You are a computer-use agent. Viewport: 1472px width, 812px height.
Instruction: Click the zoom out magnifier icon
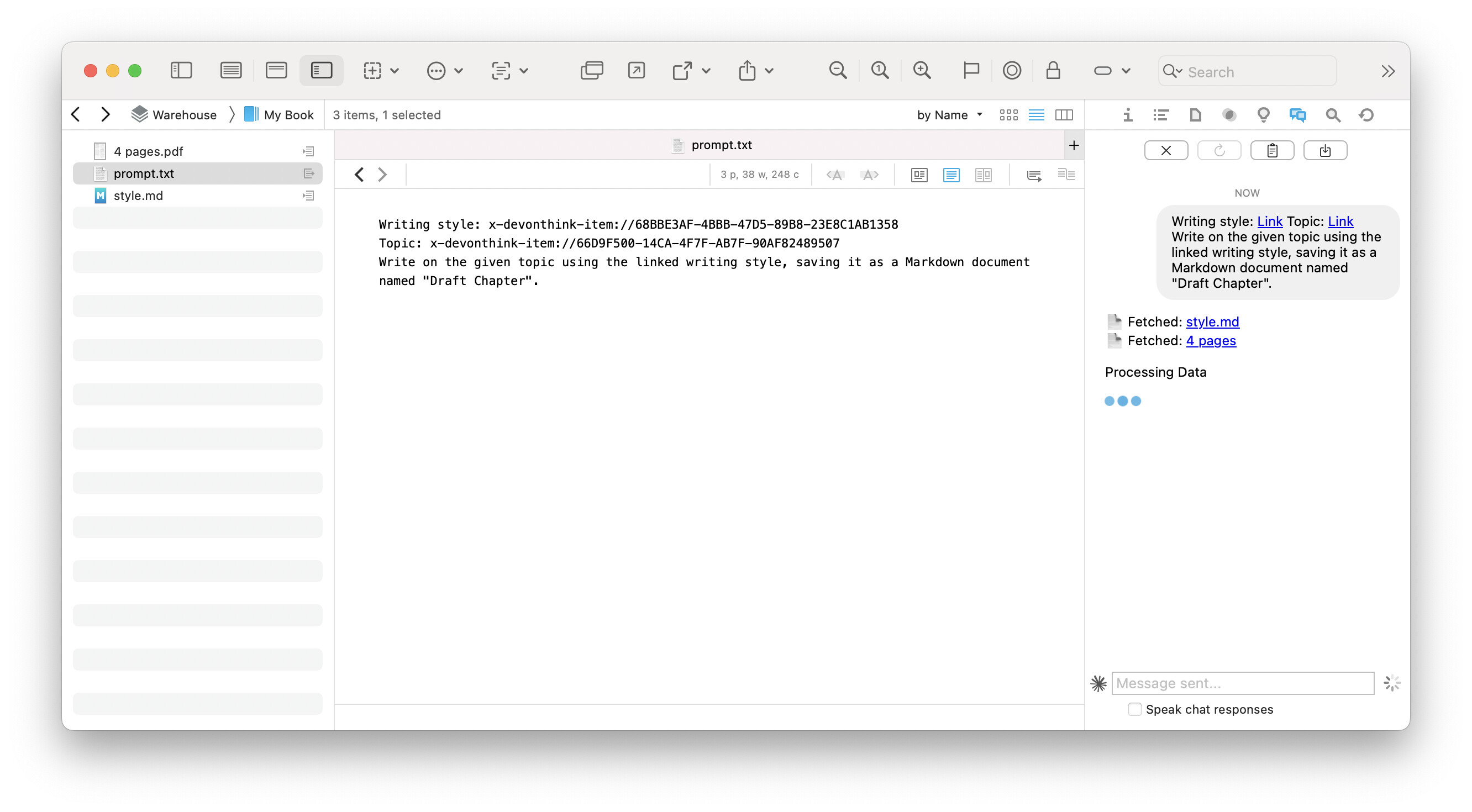click(x=838, y=70)
